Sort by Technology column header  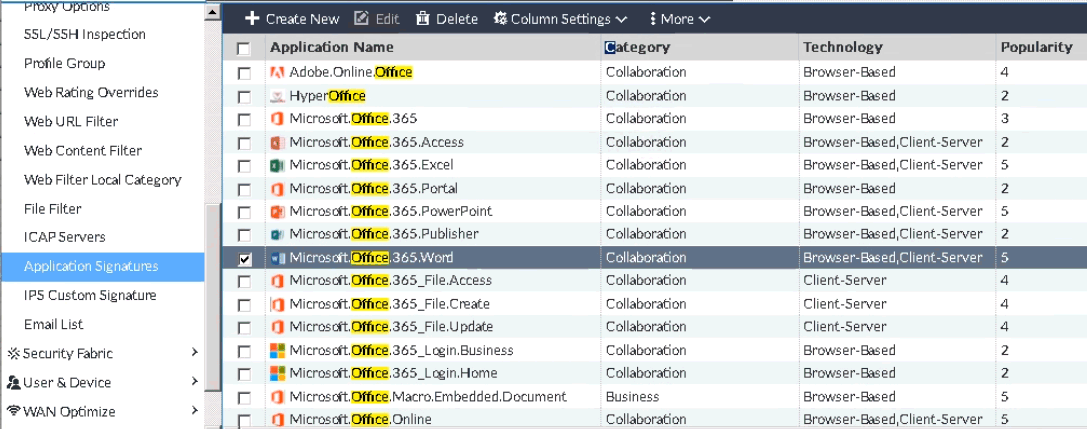click(x=842, y=47)
